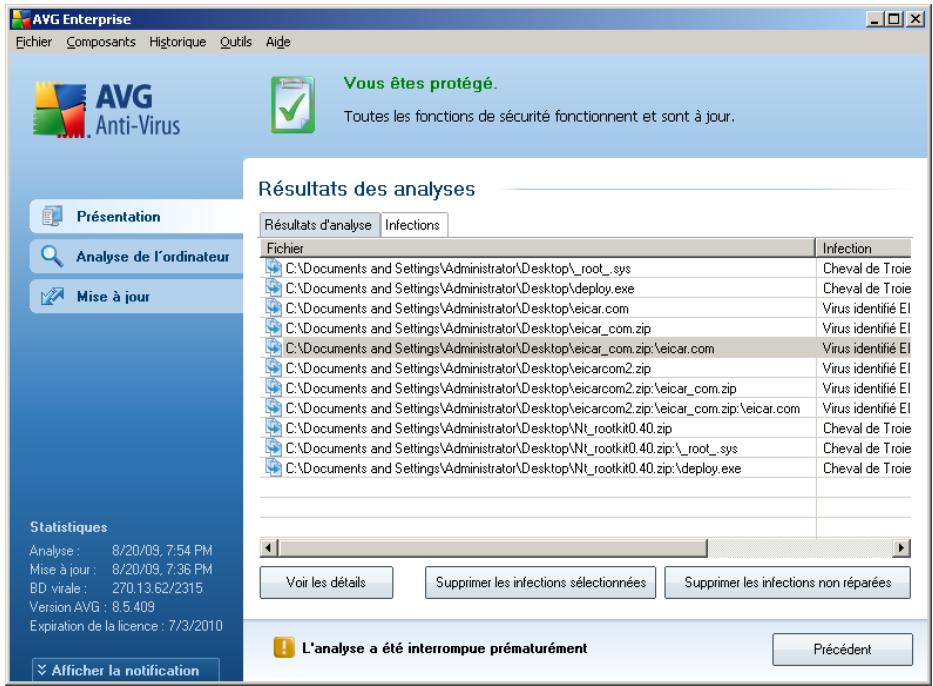Switch to Résultats d'analyse tab
The image size is (933, 686).
[318, 225]
